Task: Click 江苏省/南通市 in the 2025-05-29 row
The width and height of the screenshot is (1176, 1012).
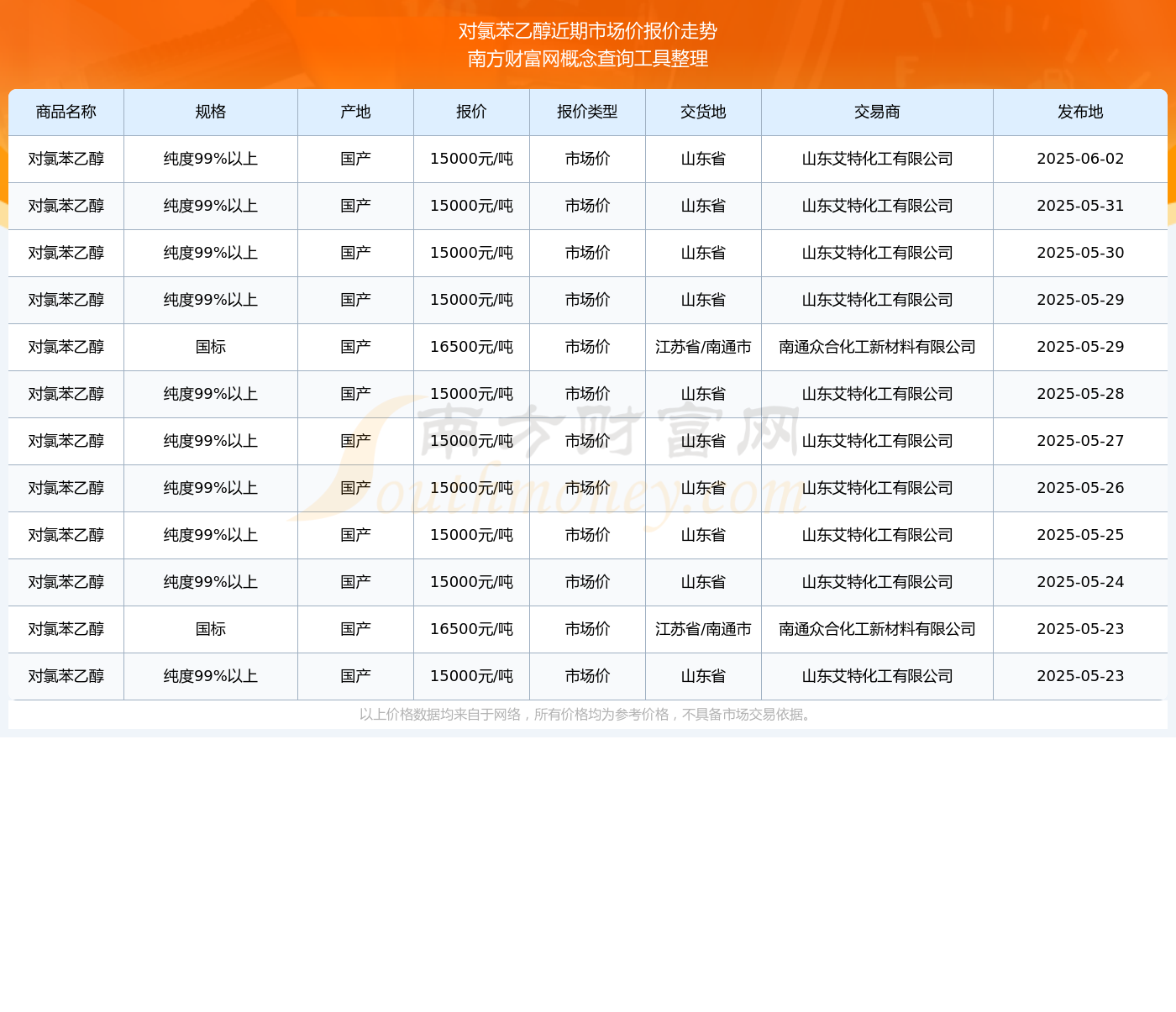Action: click(x=704, y=347)
